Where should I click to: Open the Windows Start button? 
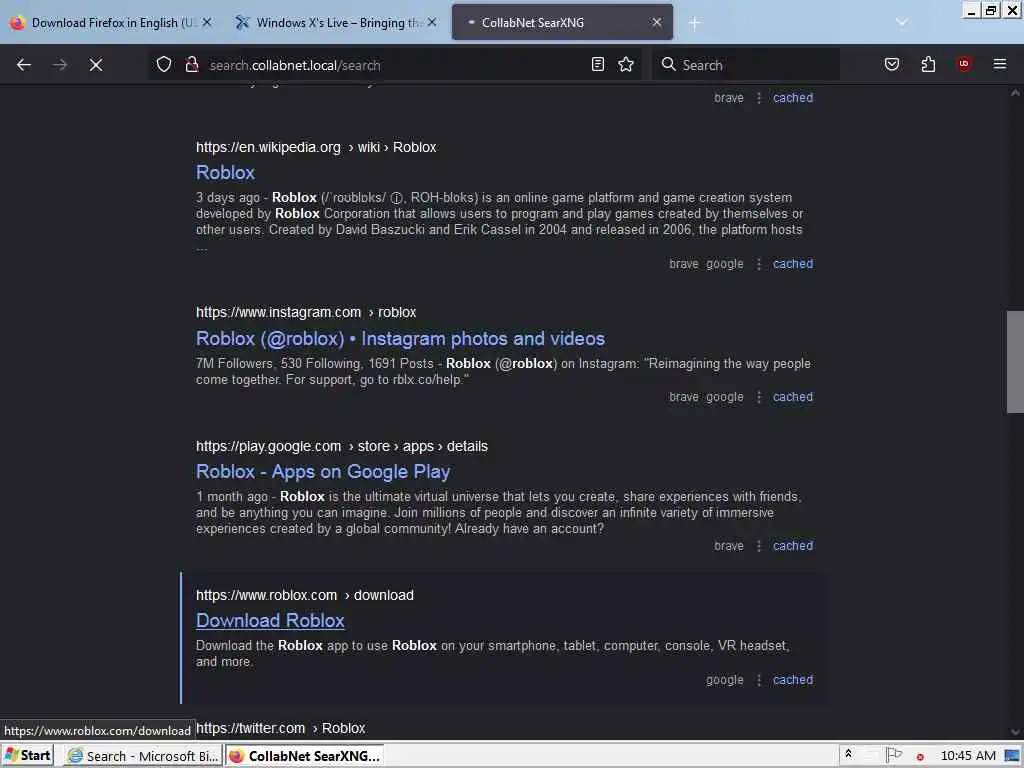[27, 756]
